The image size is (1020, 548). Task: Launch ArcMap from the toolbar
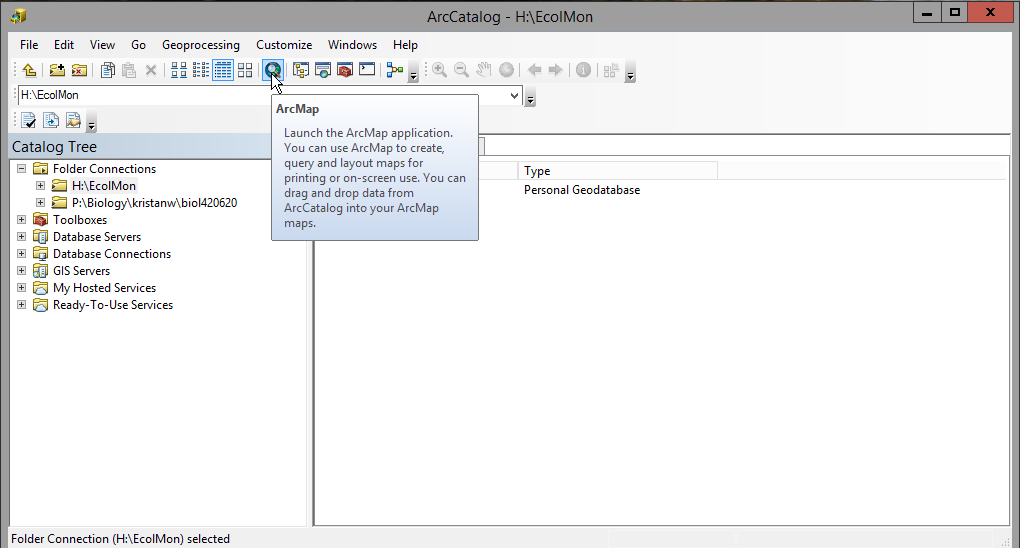click(273, 70)
